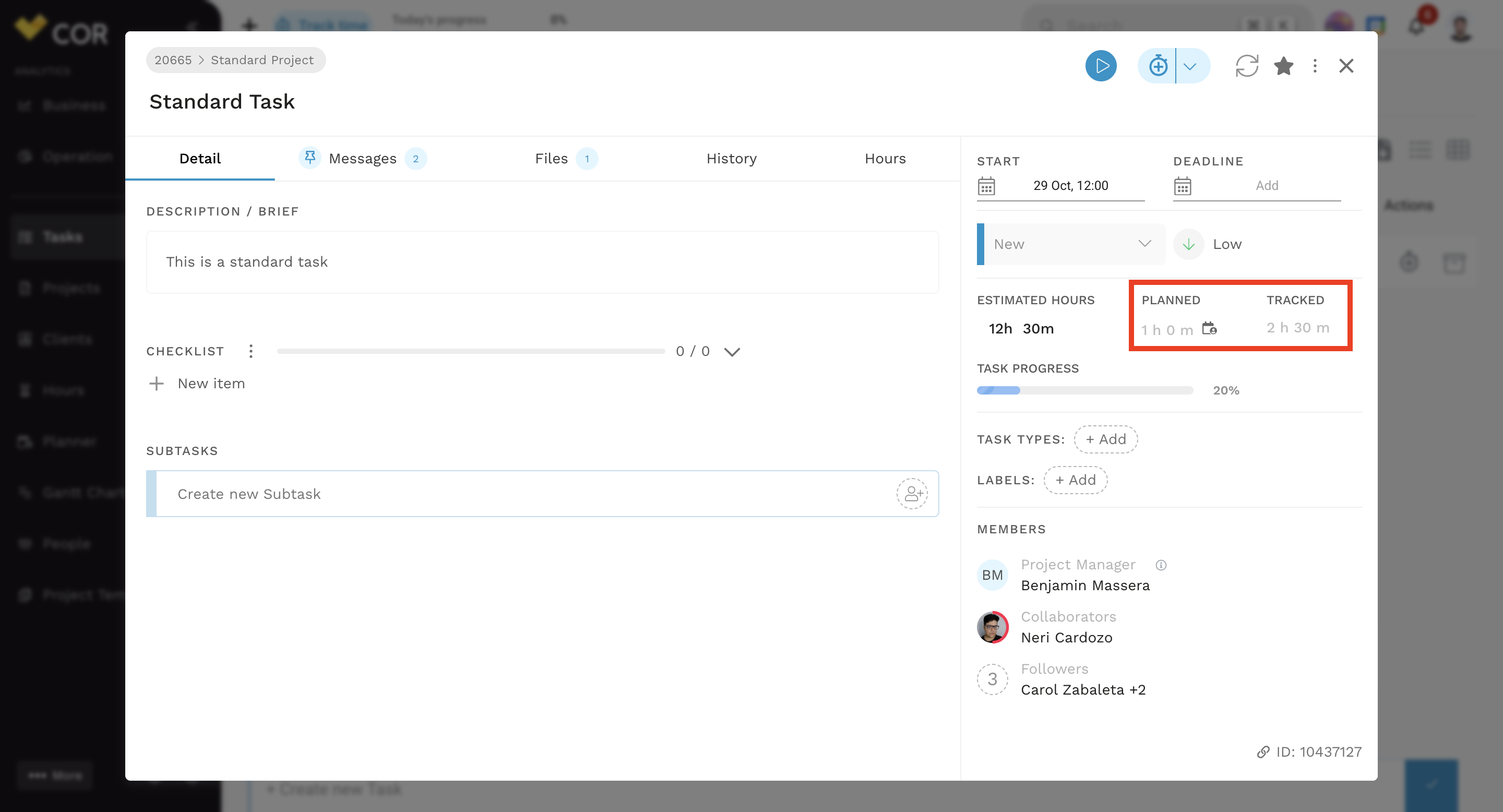The image size is (1503, 812).
Task: Switch to the Messages tab
Action: [362, 159]
